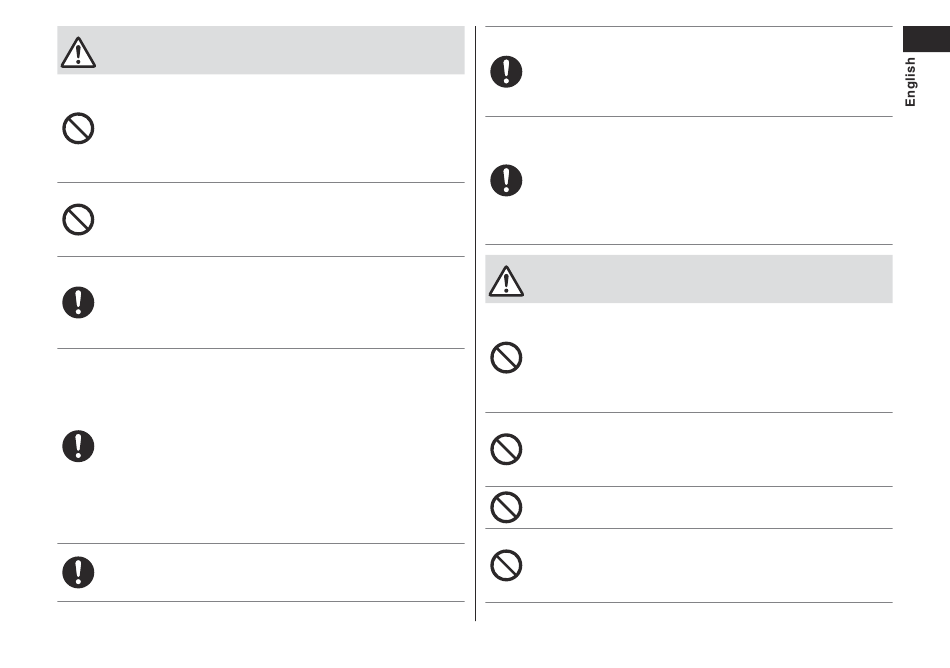Screen dimensions: 950x668
Task: Click the prohibition symbol directly under the right warning header
Action: (506, 357)
